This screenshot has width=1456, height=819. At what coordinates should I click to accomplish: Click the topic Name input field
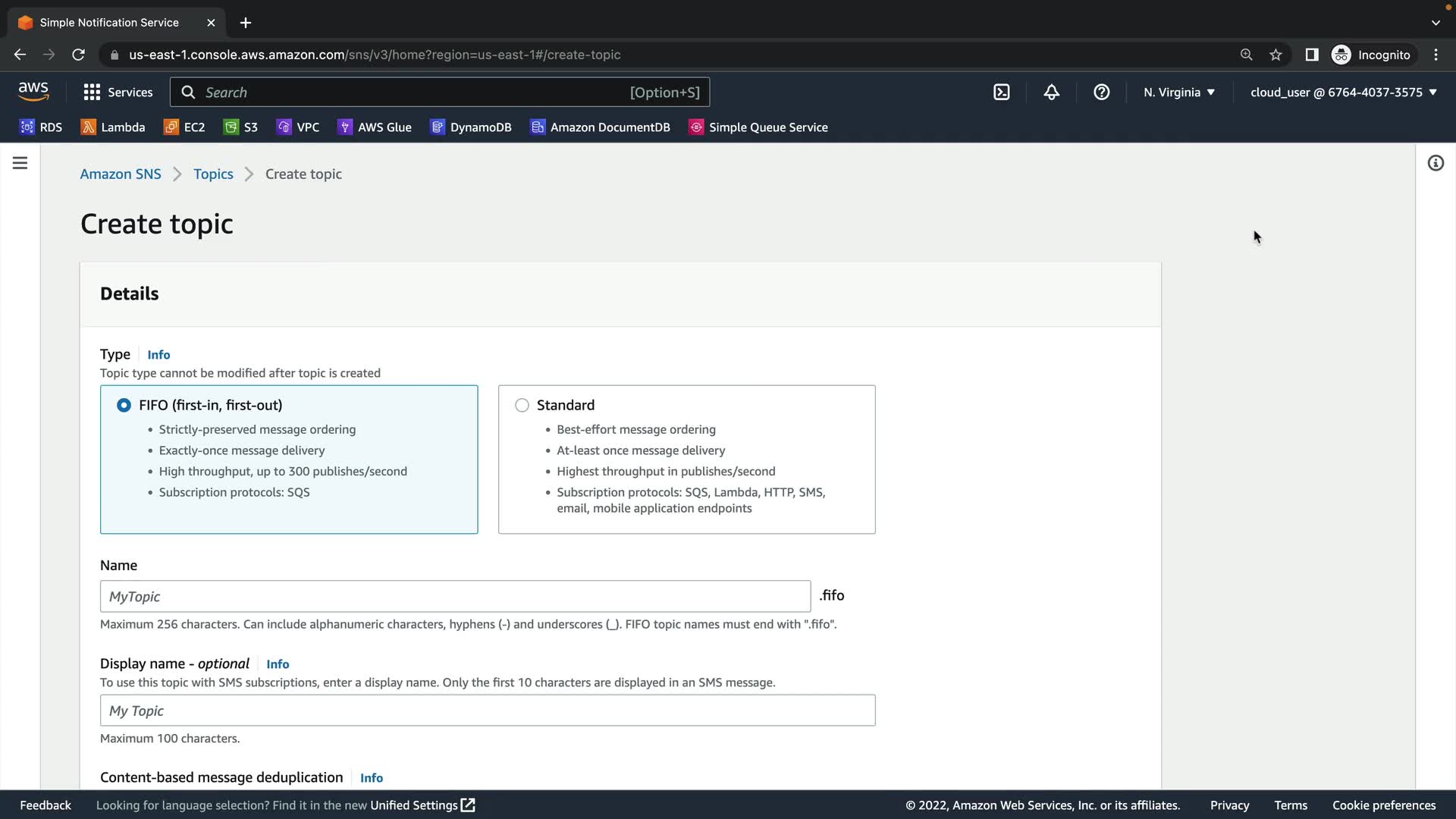(455, 597)
